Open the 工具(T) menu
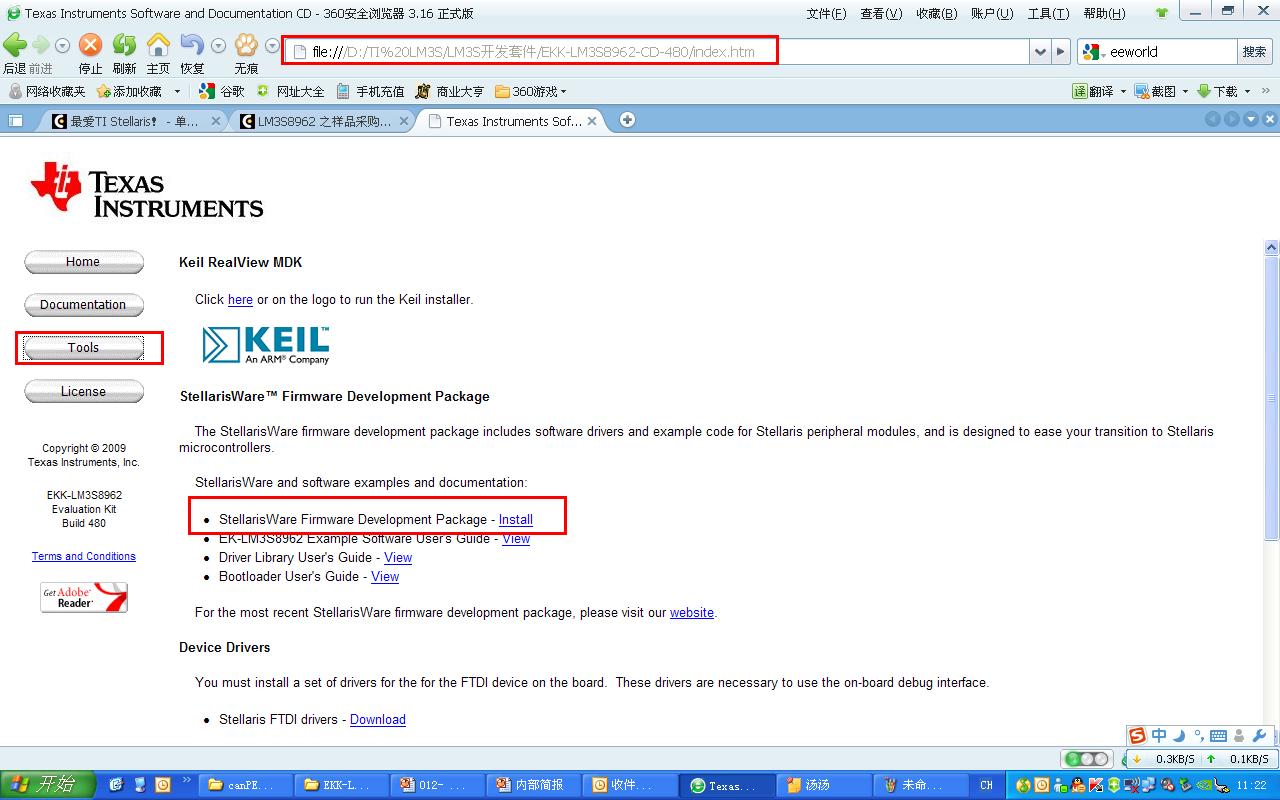1280x800 pixels. click(1048, 13)
